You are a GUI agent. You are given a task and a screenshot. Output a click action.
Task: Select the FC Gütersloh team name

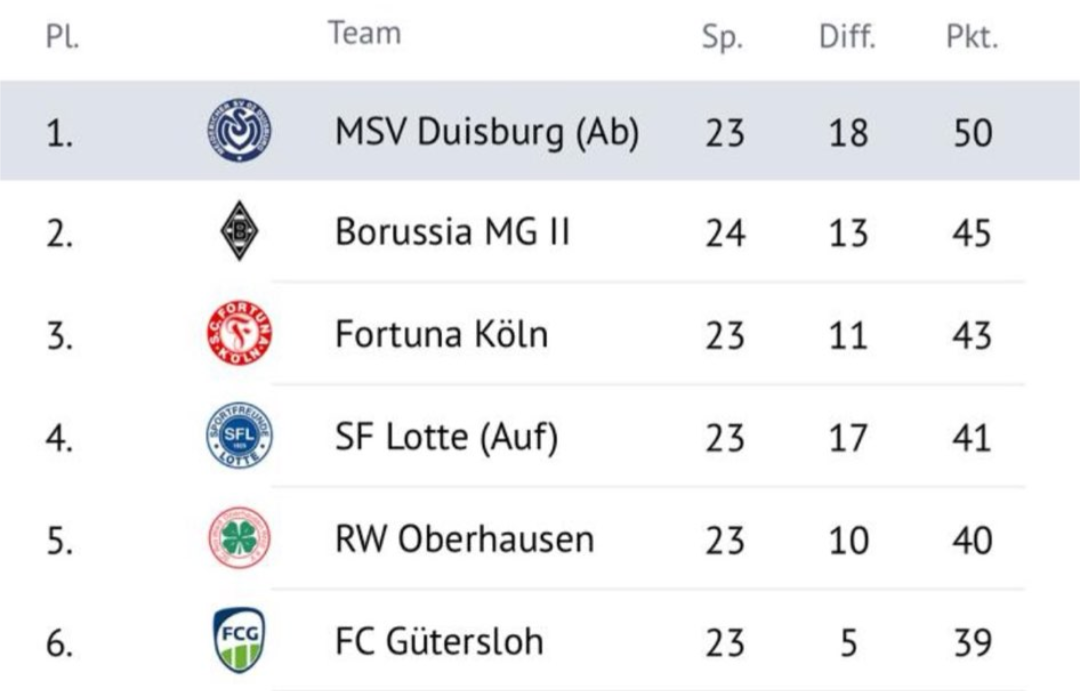click(x=439, y=641)
